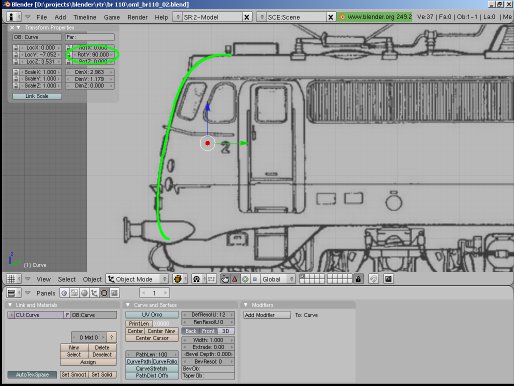The image size is (514, 386).
Task: Close the Transform Properties panel with X
Action: tap(12, 28)
